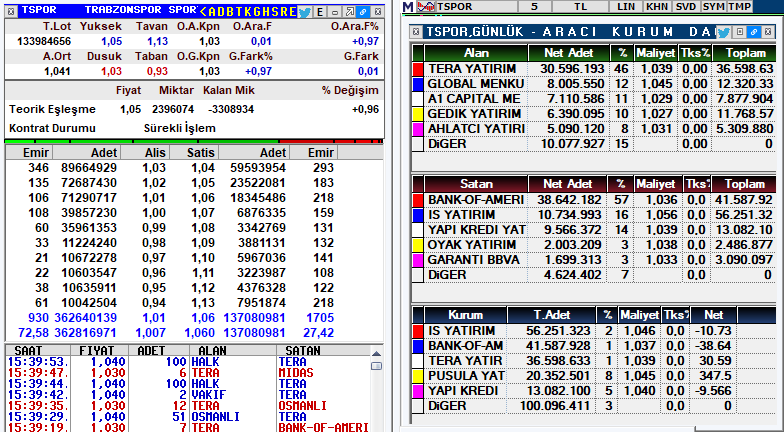The height and width of the screenshot is (432, 784).
Task: Click the back chevron before the yellow letters
Action: [204, 12]
